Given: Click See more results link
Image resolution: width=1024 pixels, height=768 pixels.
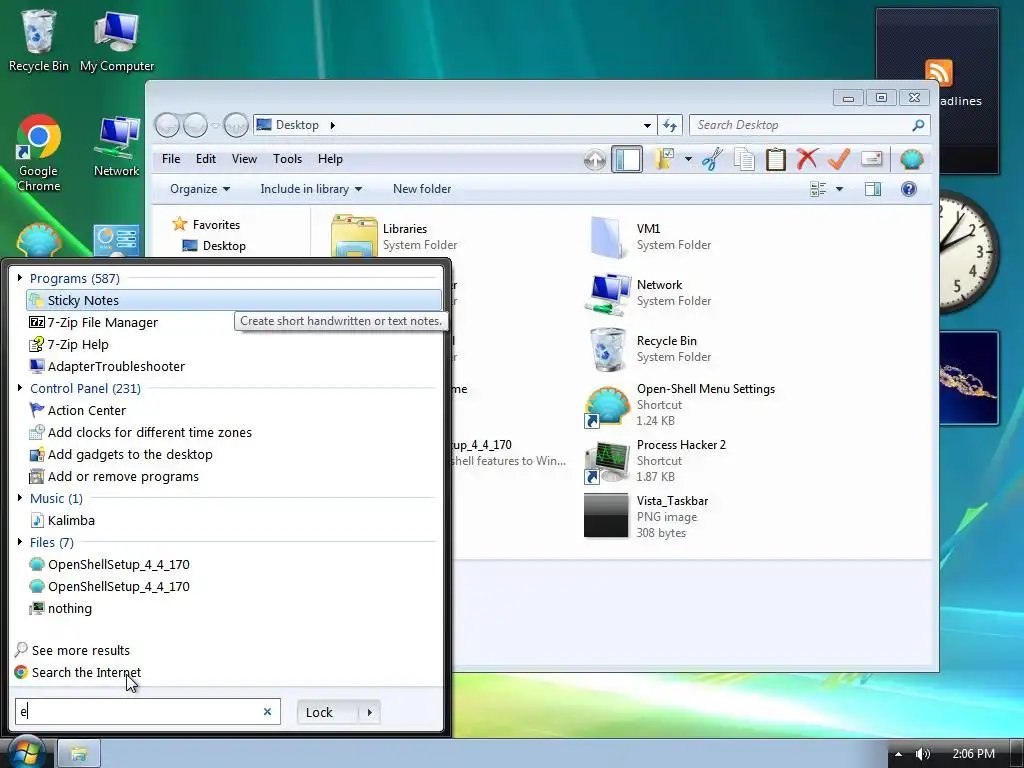Looking at the screenshot, I should pos(72,650).
